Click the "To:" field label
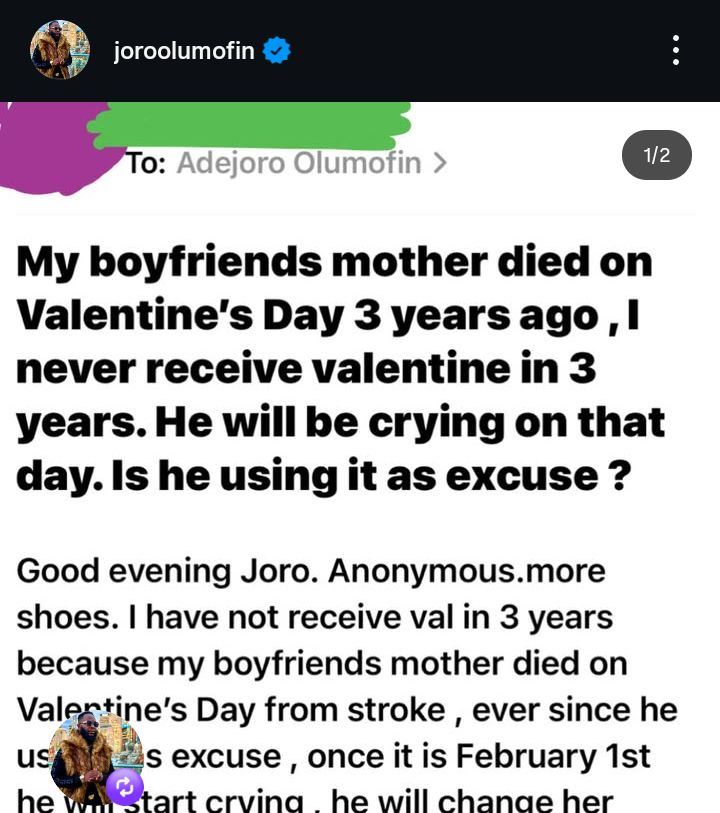 (145, 163)
